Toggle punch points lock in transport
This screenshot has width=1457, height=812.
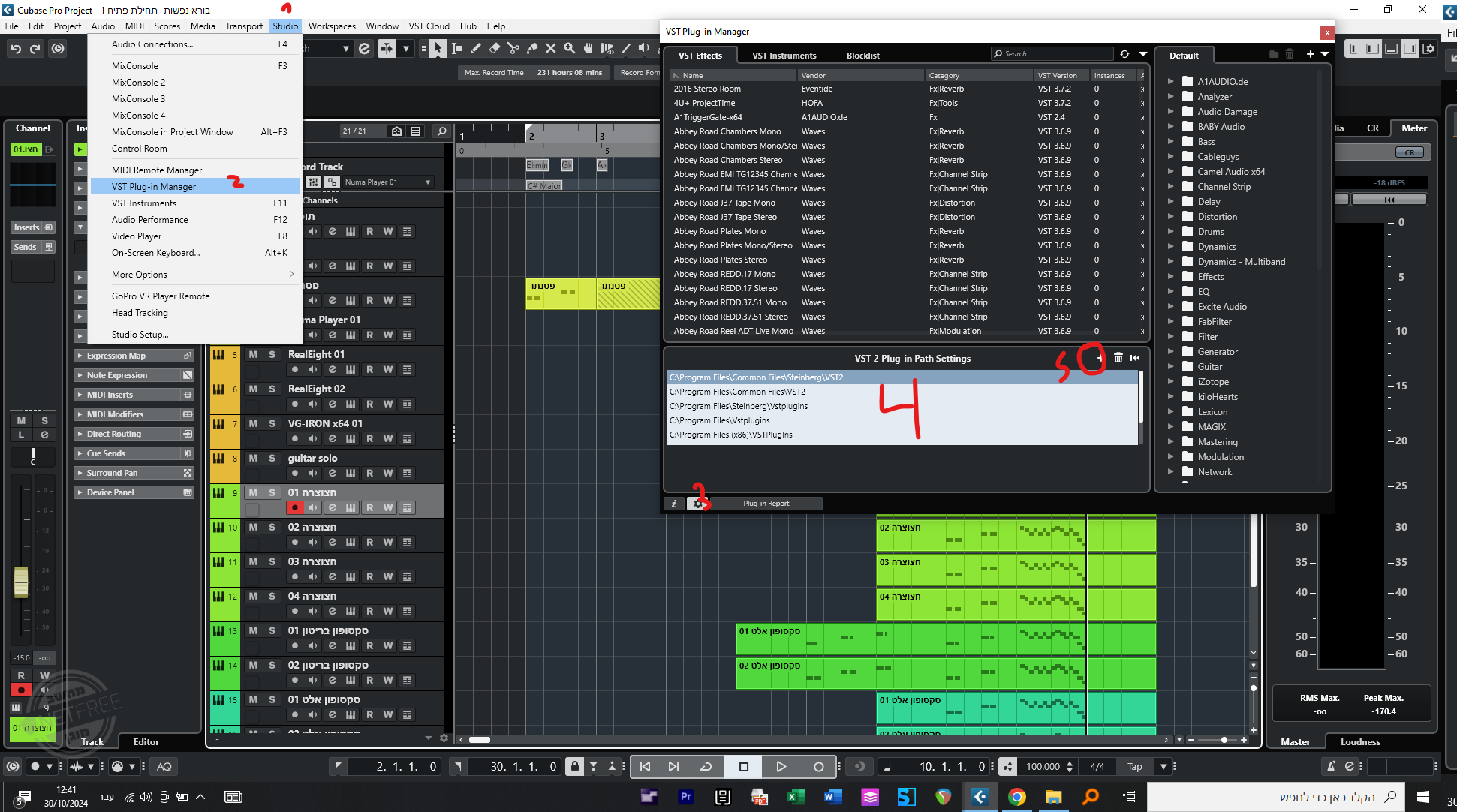click(575, 766)
